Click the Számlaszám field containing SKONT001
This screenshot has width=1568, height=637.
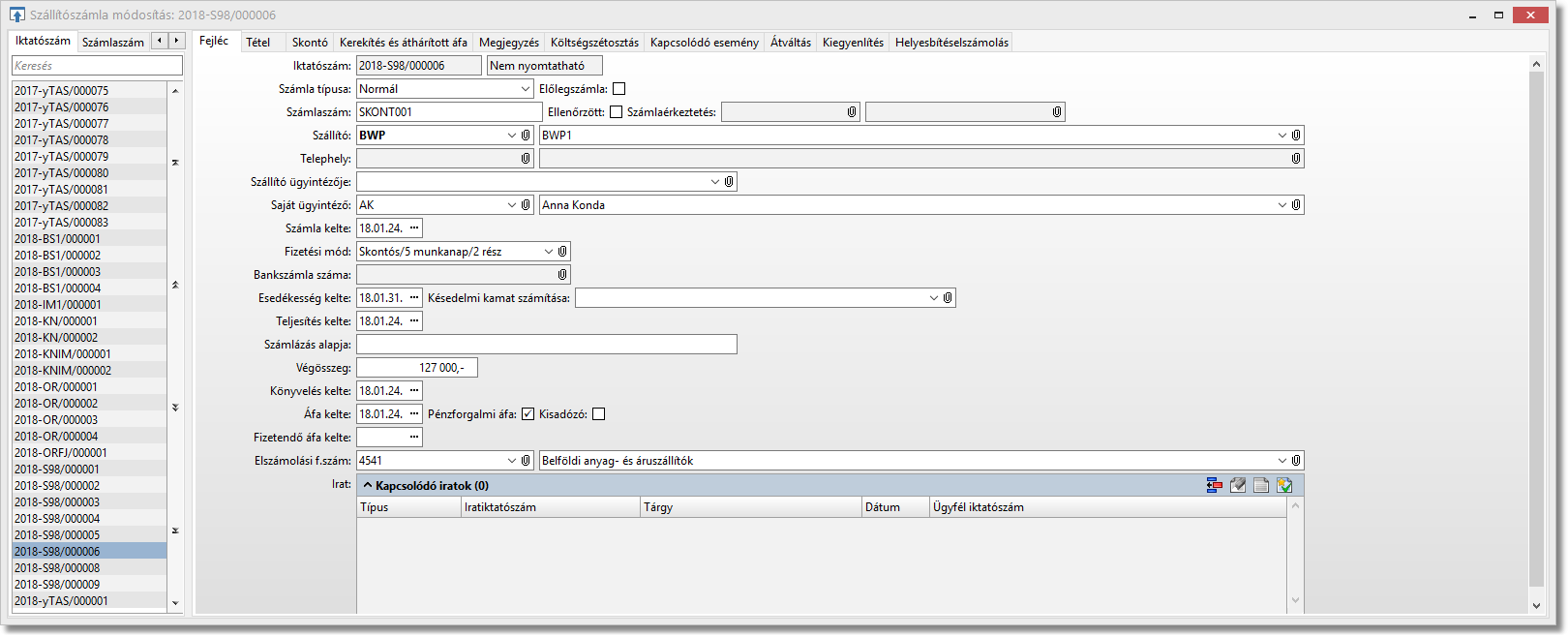pyautogui.click(x=449, y=112)
